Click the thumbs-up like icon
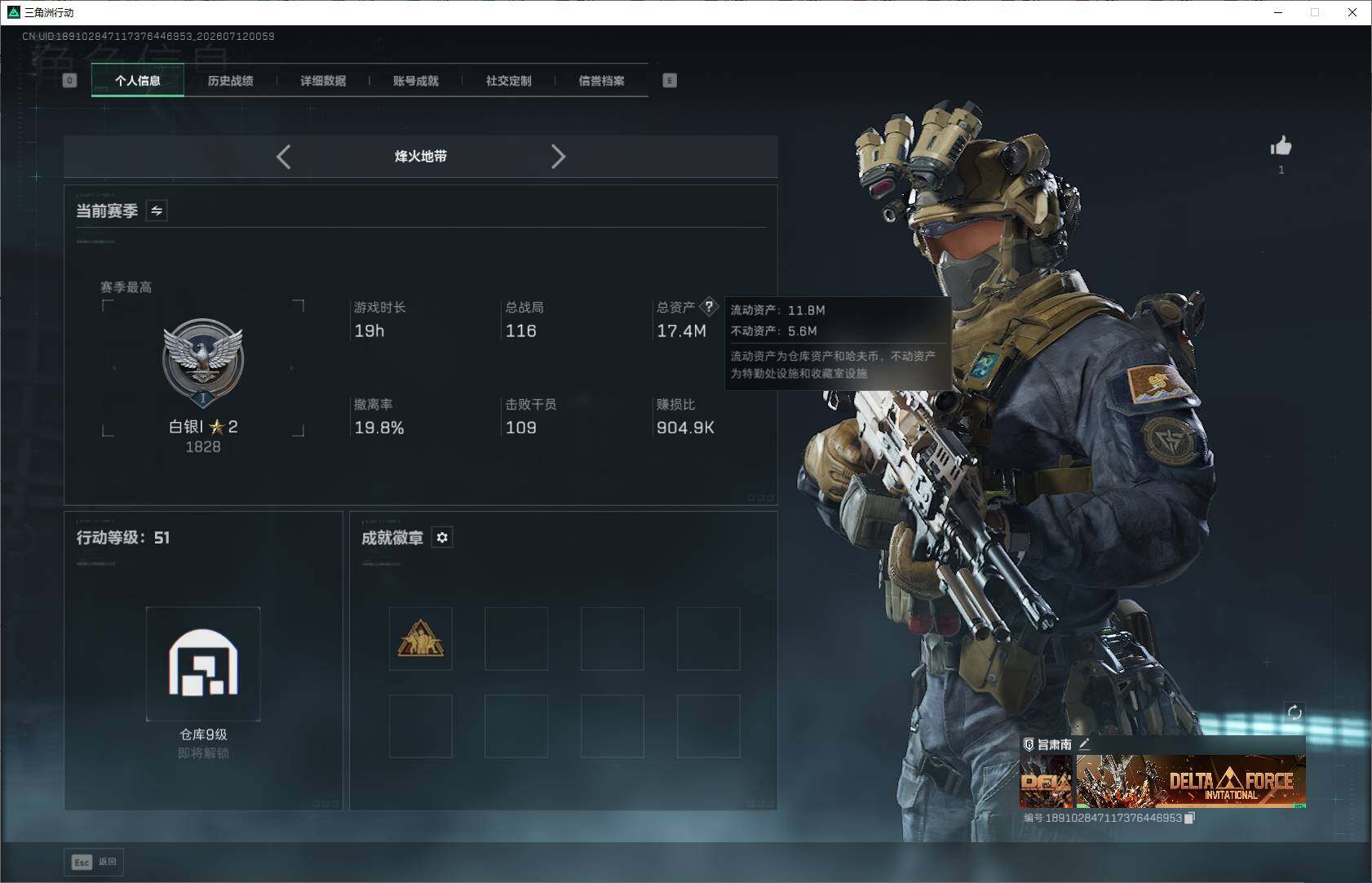The width and height of the screenshot is (1372, 883). 1281,146
